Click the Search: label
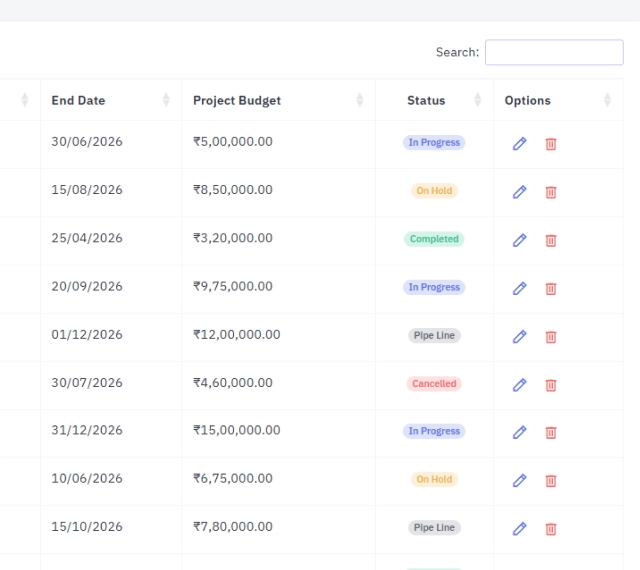The image size is (640, 570). (x=458, y=52)
